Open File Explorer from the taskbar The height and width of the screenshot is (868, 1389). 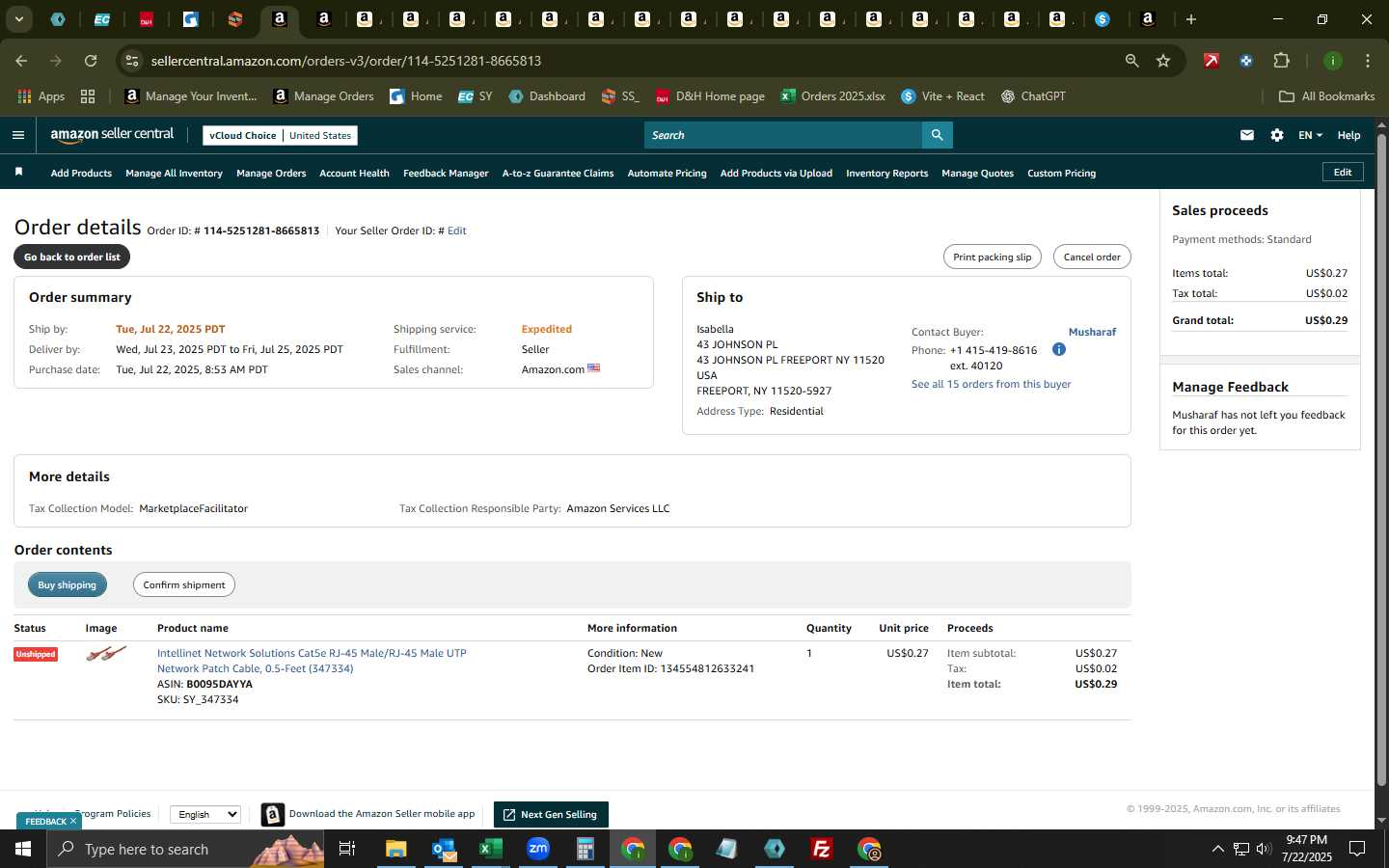click(396, 849)
